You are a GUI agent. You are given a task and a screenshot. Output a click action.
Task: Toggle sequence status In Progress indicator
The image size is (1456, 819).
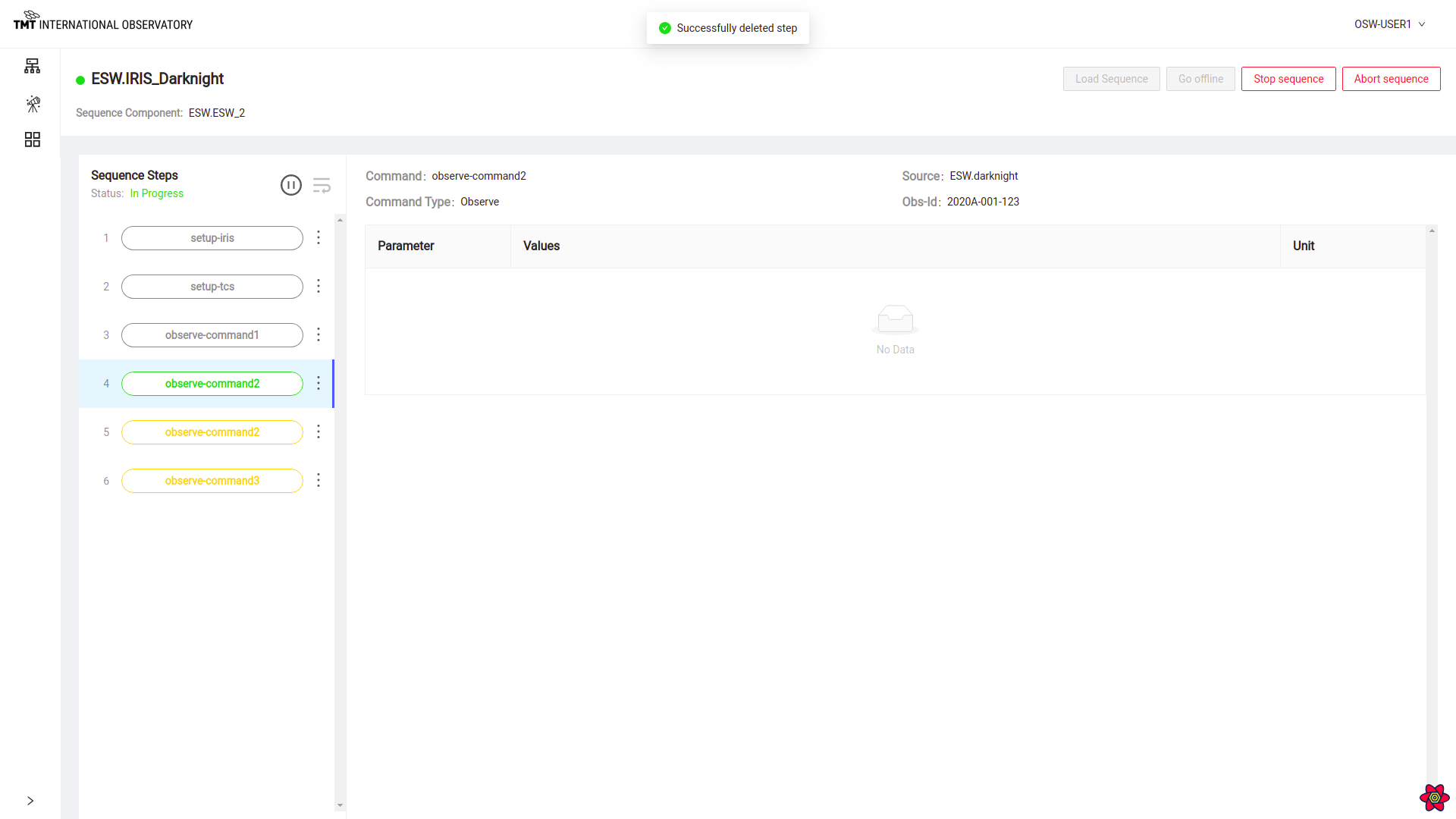coord(156,193)
